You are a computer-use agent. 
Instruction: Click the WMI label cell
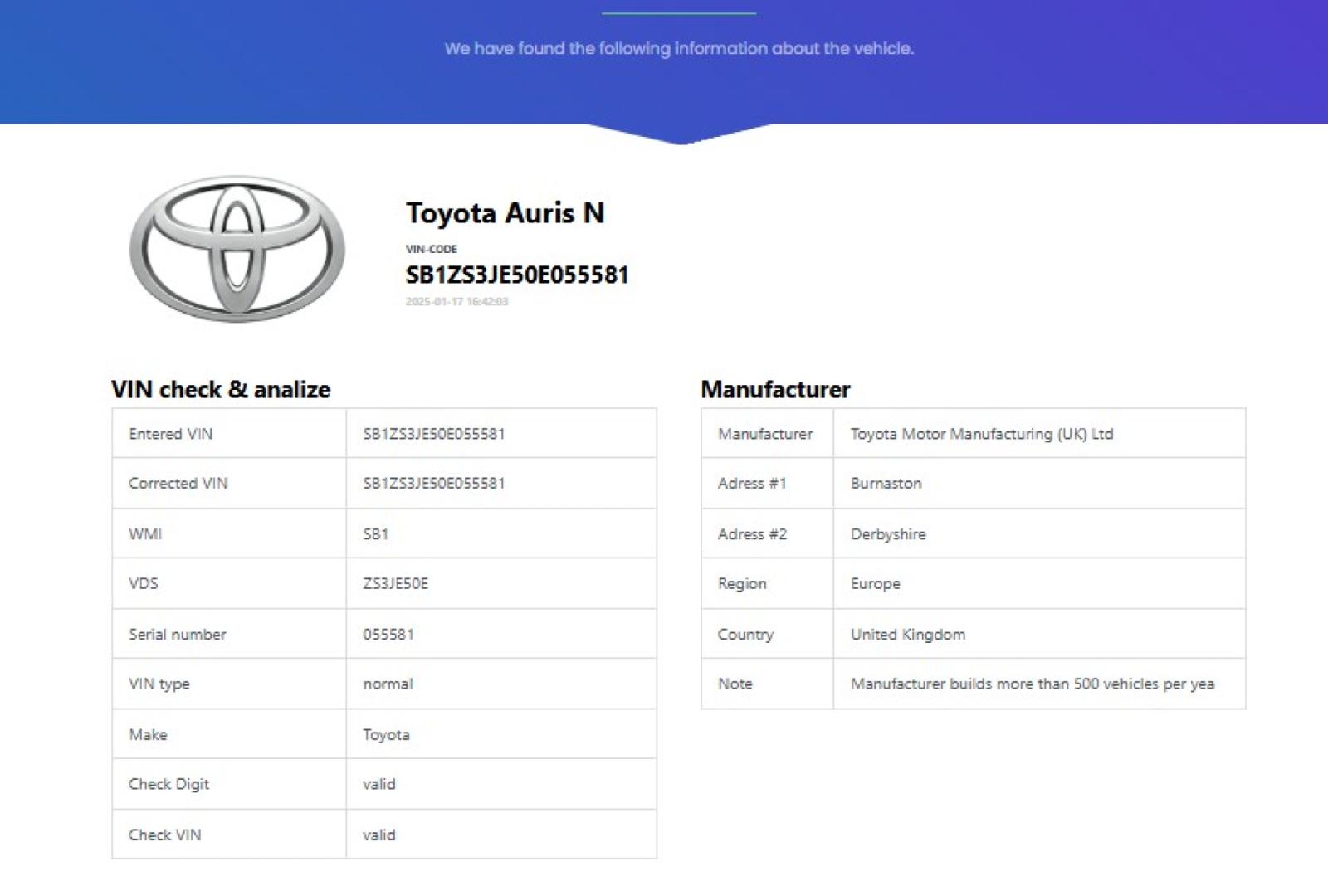229,533
